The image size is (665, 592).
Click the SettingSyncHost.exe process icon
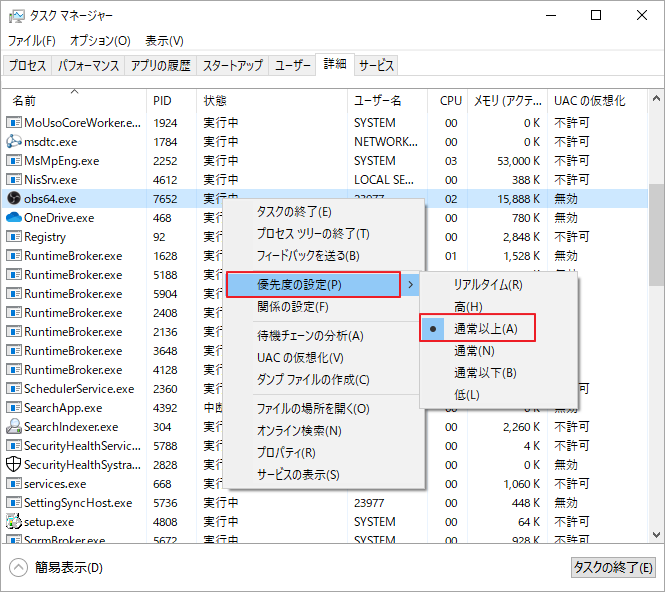[14, 503]
